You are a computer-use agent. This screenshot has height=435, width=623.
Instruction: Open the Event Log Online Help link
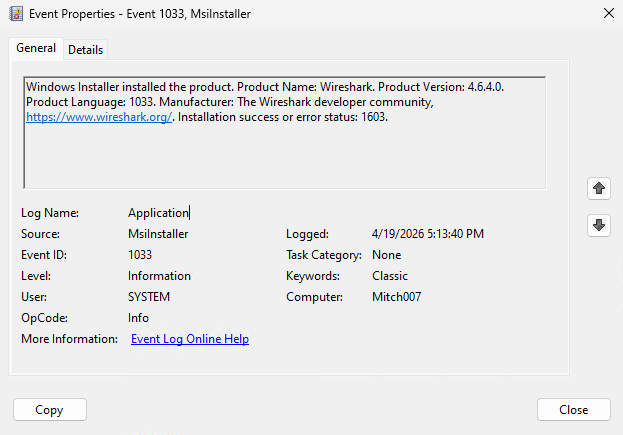pyautogui.click(x=190, y=339)
